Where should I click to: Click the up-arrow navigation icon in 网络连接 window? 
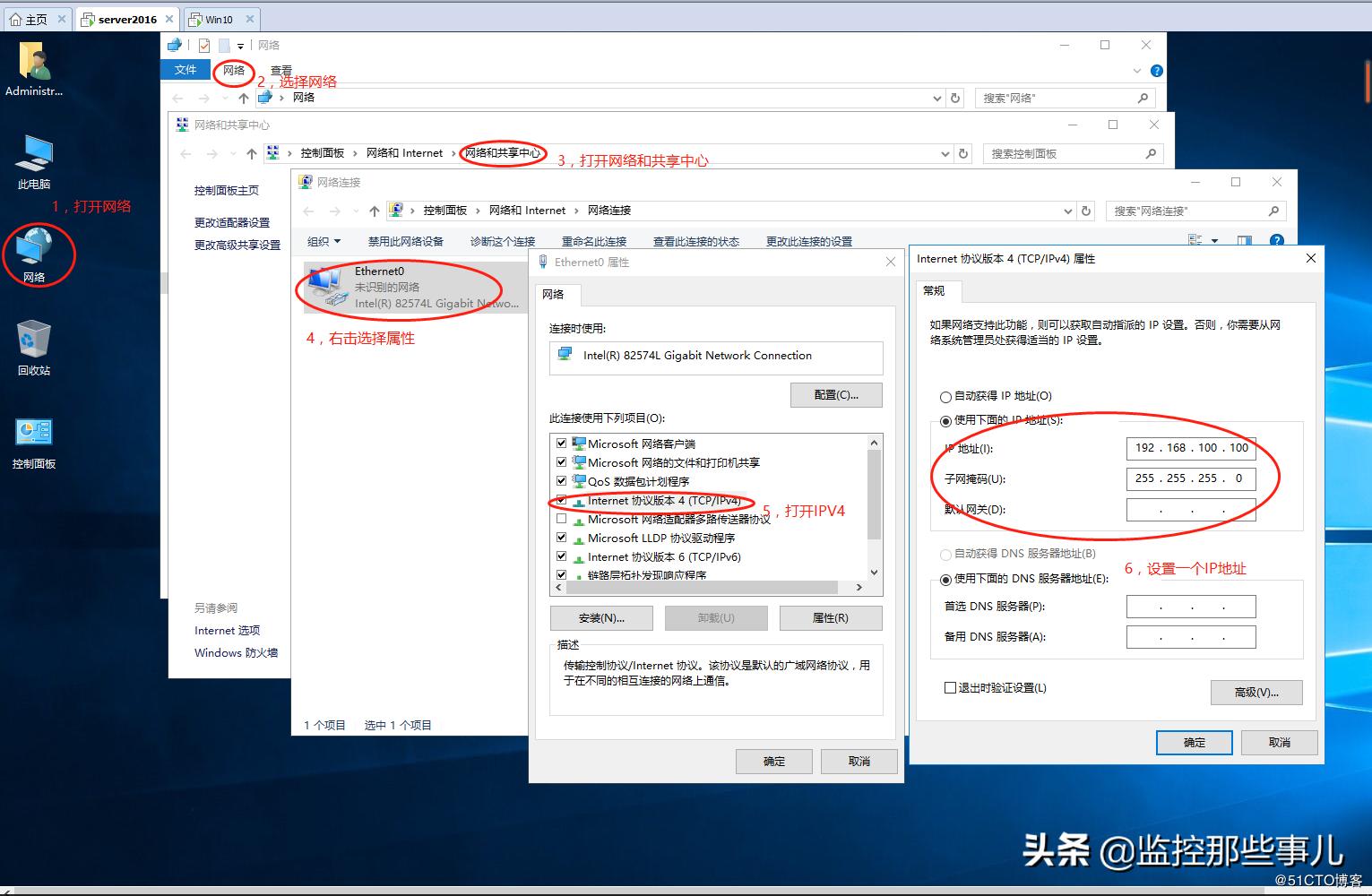tap(374, 211)
